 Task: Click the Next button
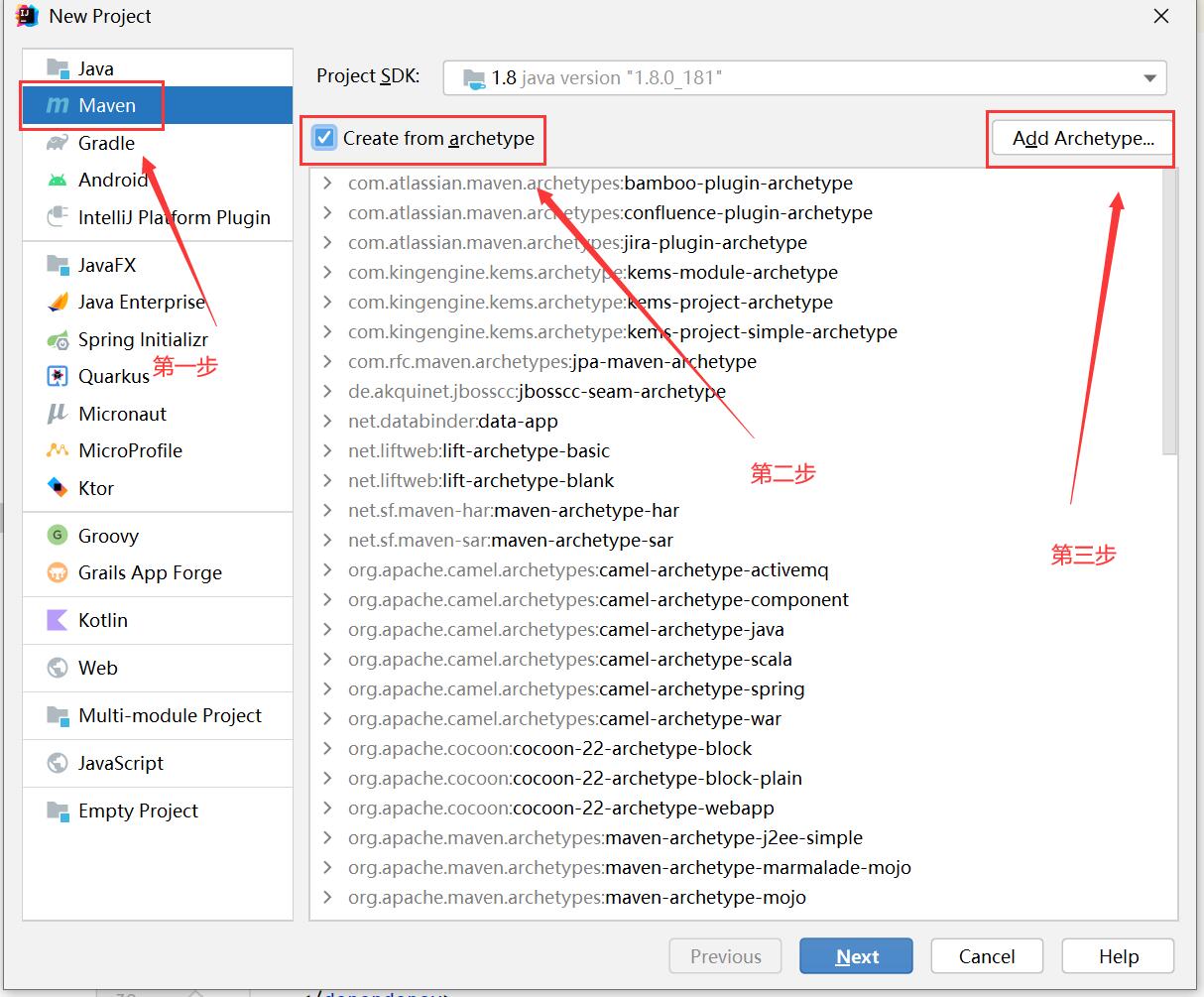click(x=857, y=956)
